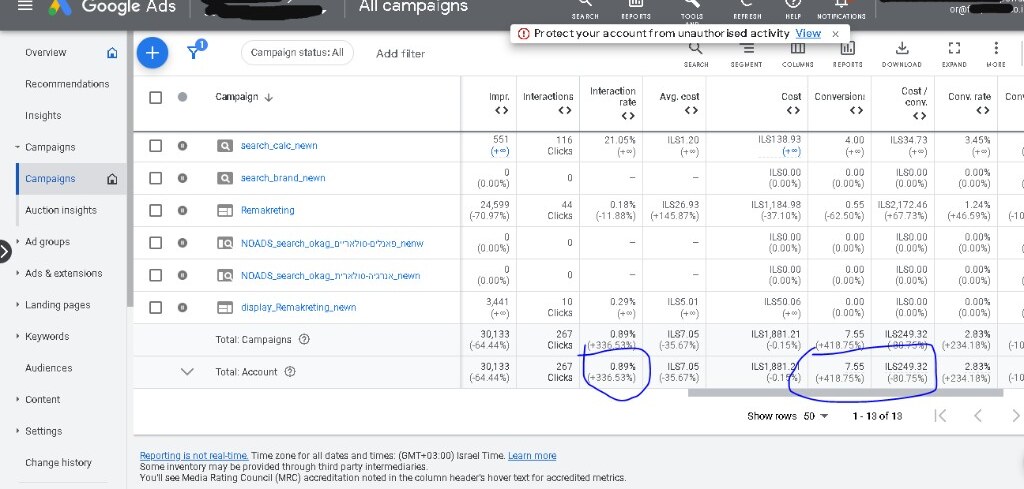This screenshot has width=1024, height=489.
Task: Expand Settings in the sidebar
Action: [18, 432]
